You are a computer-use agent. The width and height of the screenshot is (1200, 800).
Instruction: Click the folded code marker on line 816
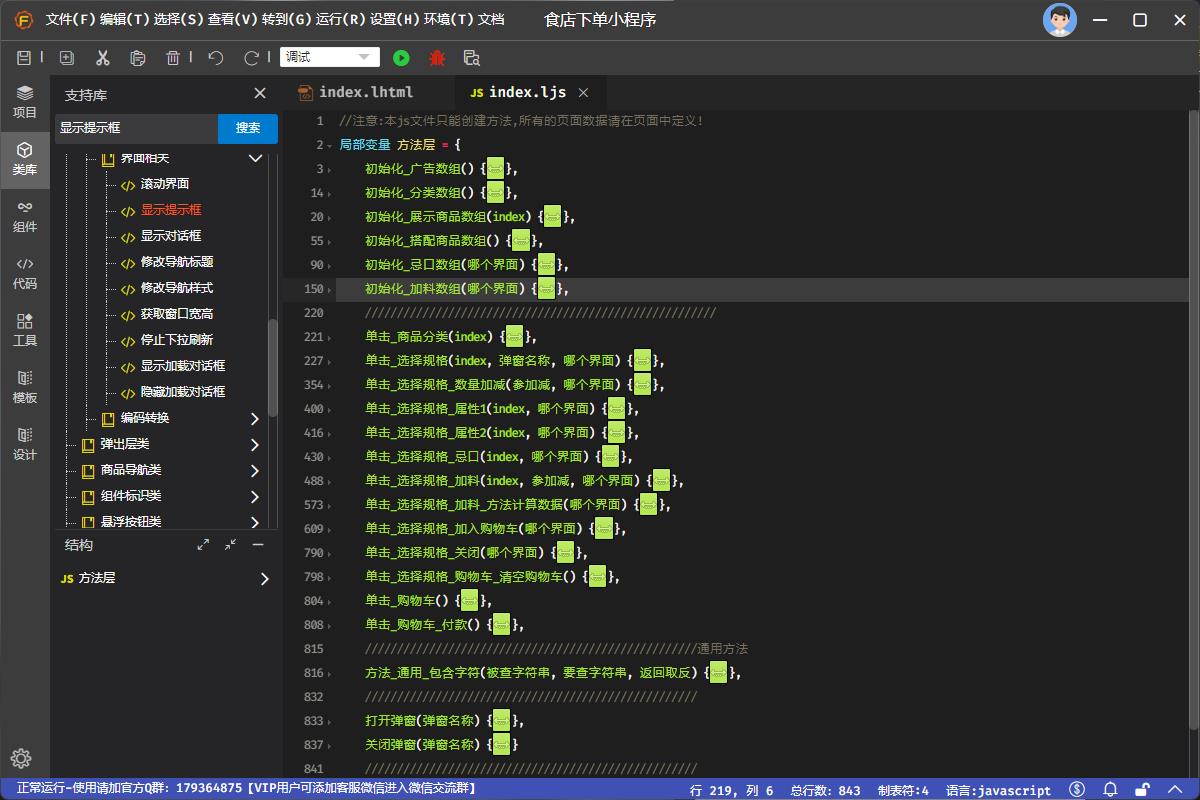pos(717,673)
